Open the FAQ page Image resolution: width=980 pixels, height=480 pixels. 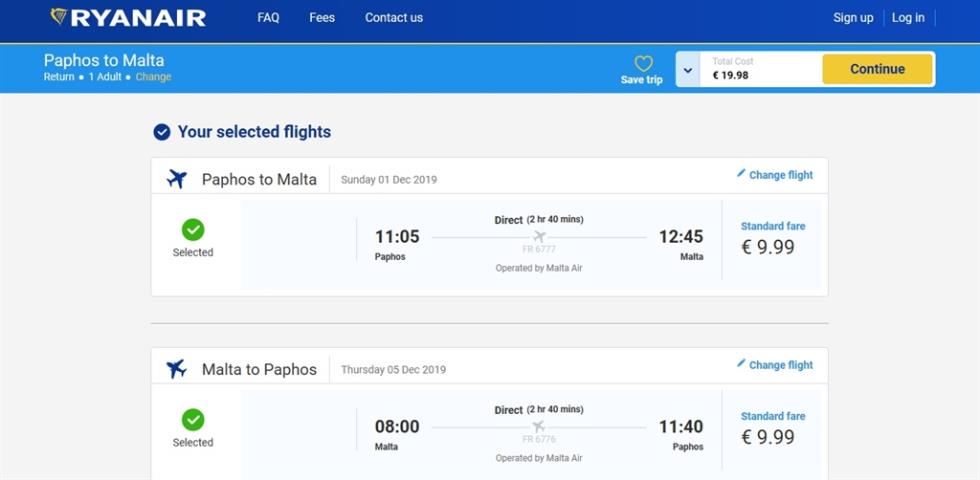pyautogui.click(x=268, y=18)
